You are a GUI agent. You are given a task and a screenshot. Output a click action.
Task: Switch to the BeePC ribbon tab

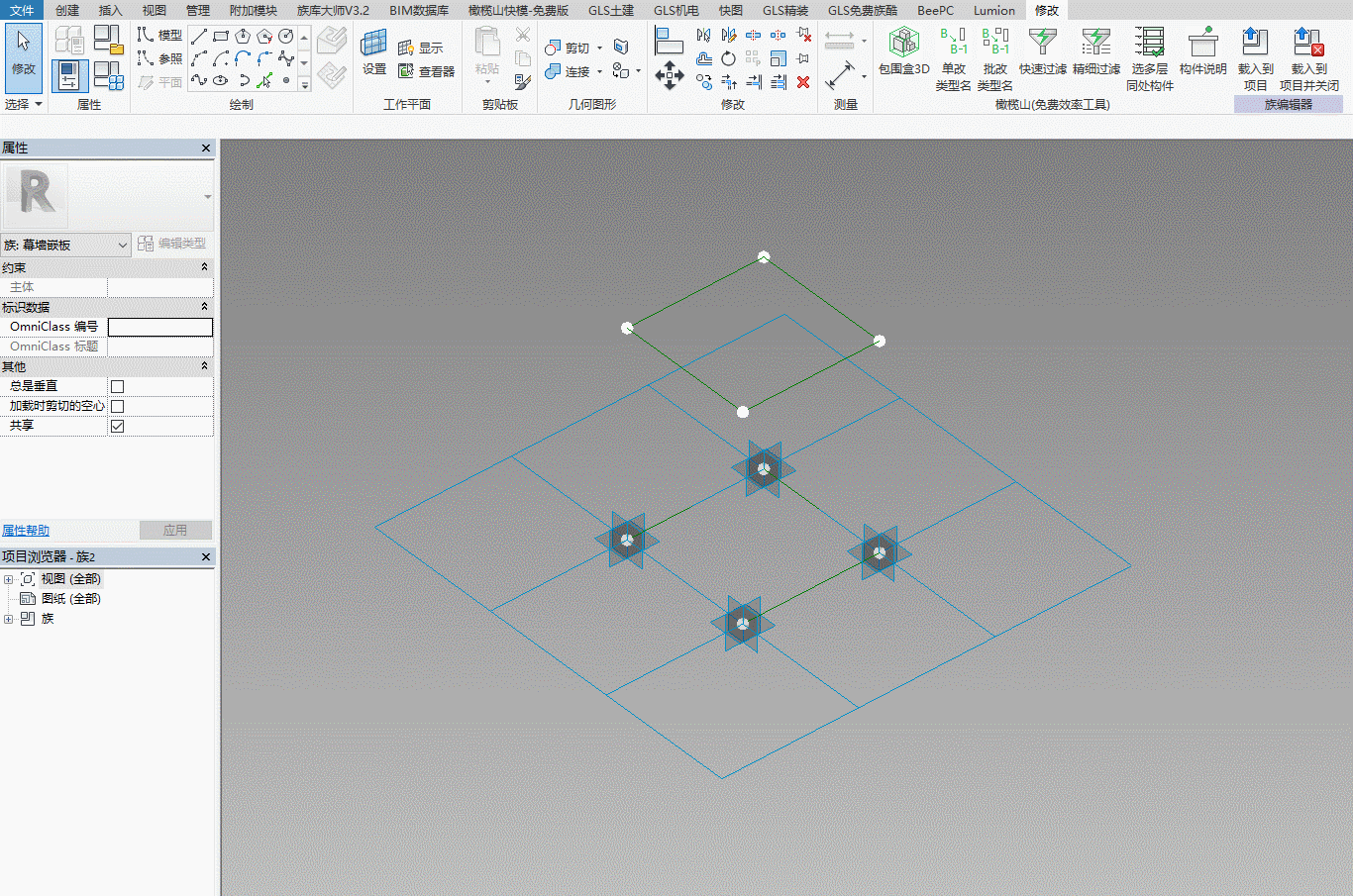pos(935,10)
